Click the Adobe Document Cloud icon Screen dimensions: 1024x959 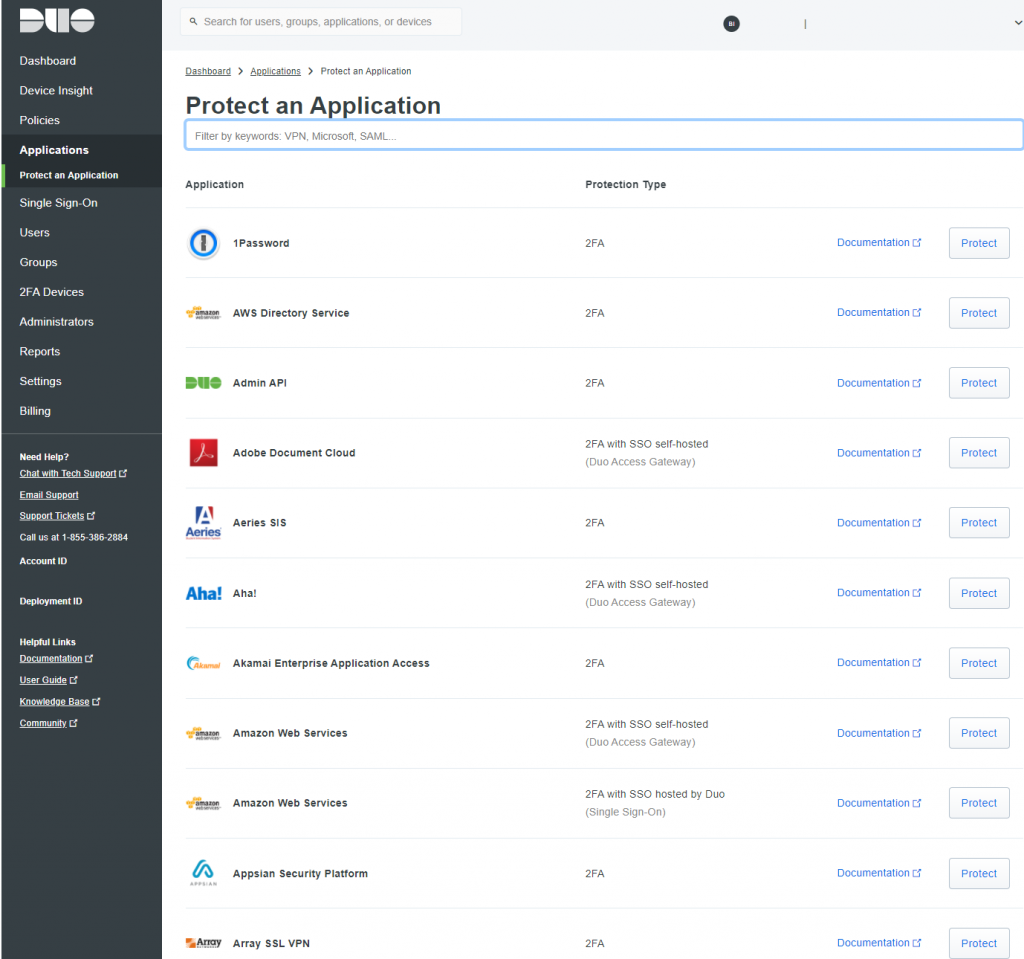point(203,453)
